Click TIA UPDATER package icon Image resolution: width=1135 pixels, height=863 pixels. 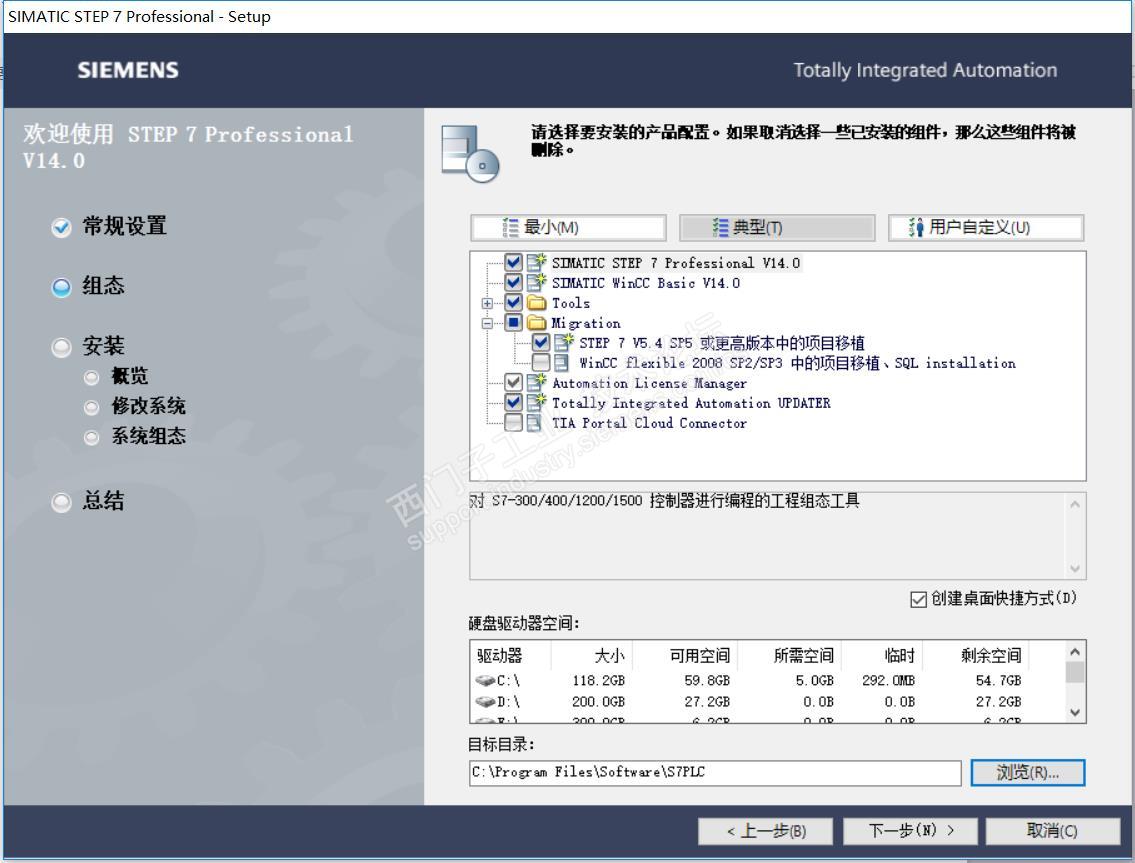tap(536, 402)
